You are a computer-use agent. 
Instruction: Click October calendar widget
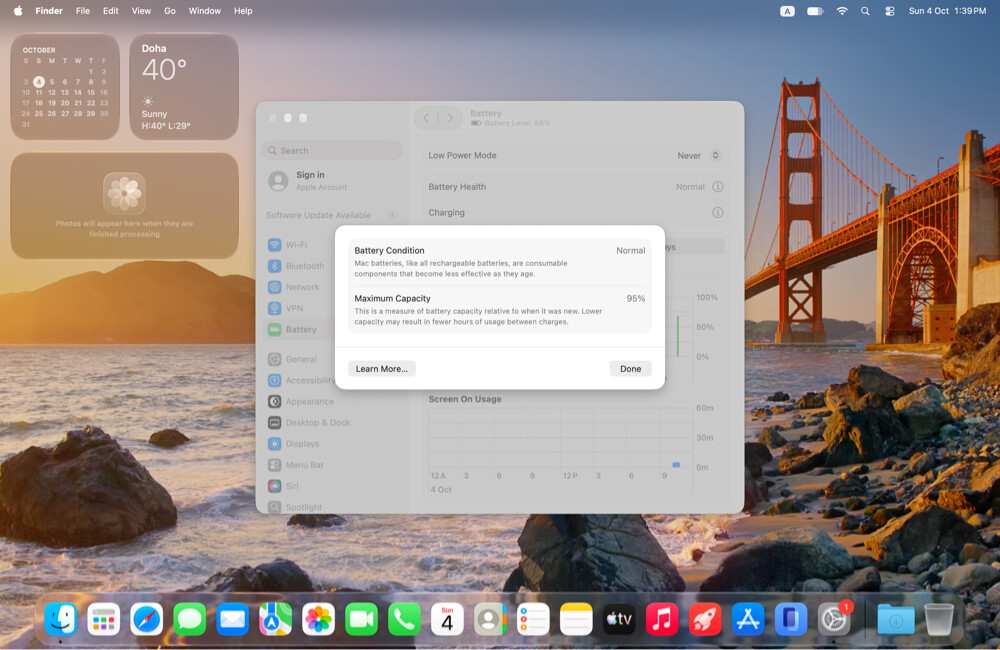coord(65,87)
